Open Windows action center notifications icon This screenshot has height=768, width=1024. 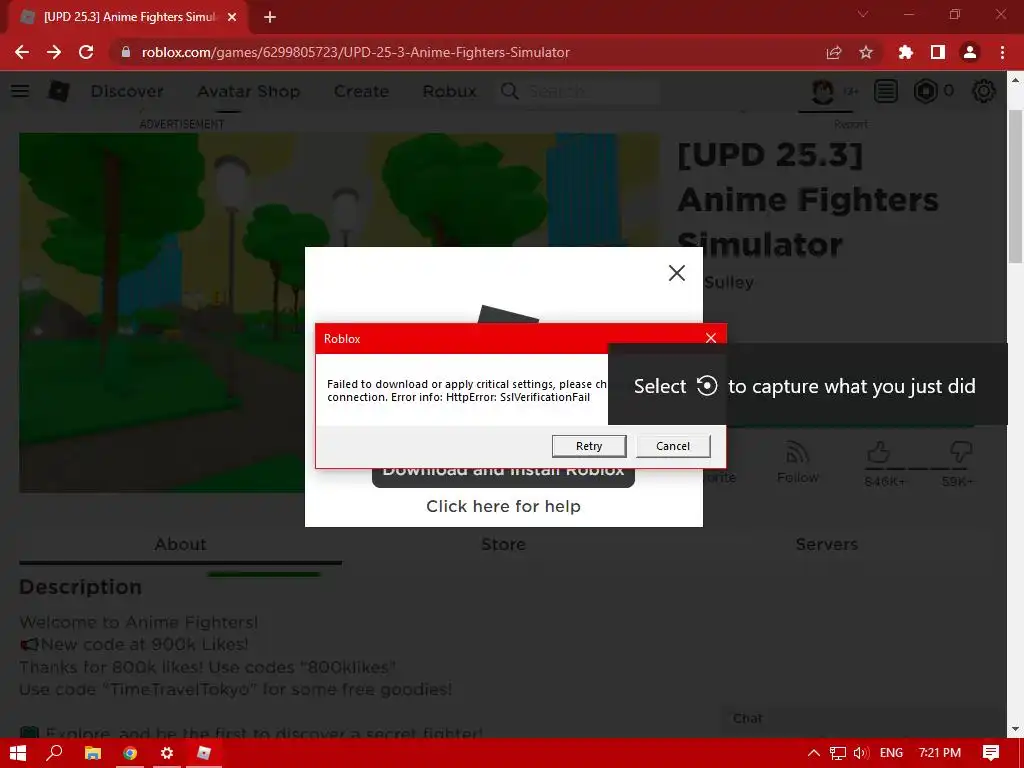(x=991, y=753)
